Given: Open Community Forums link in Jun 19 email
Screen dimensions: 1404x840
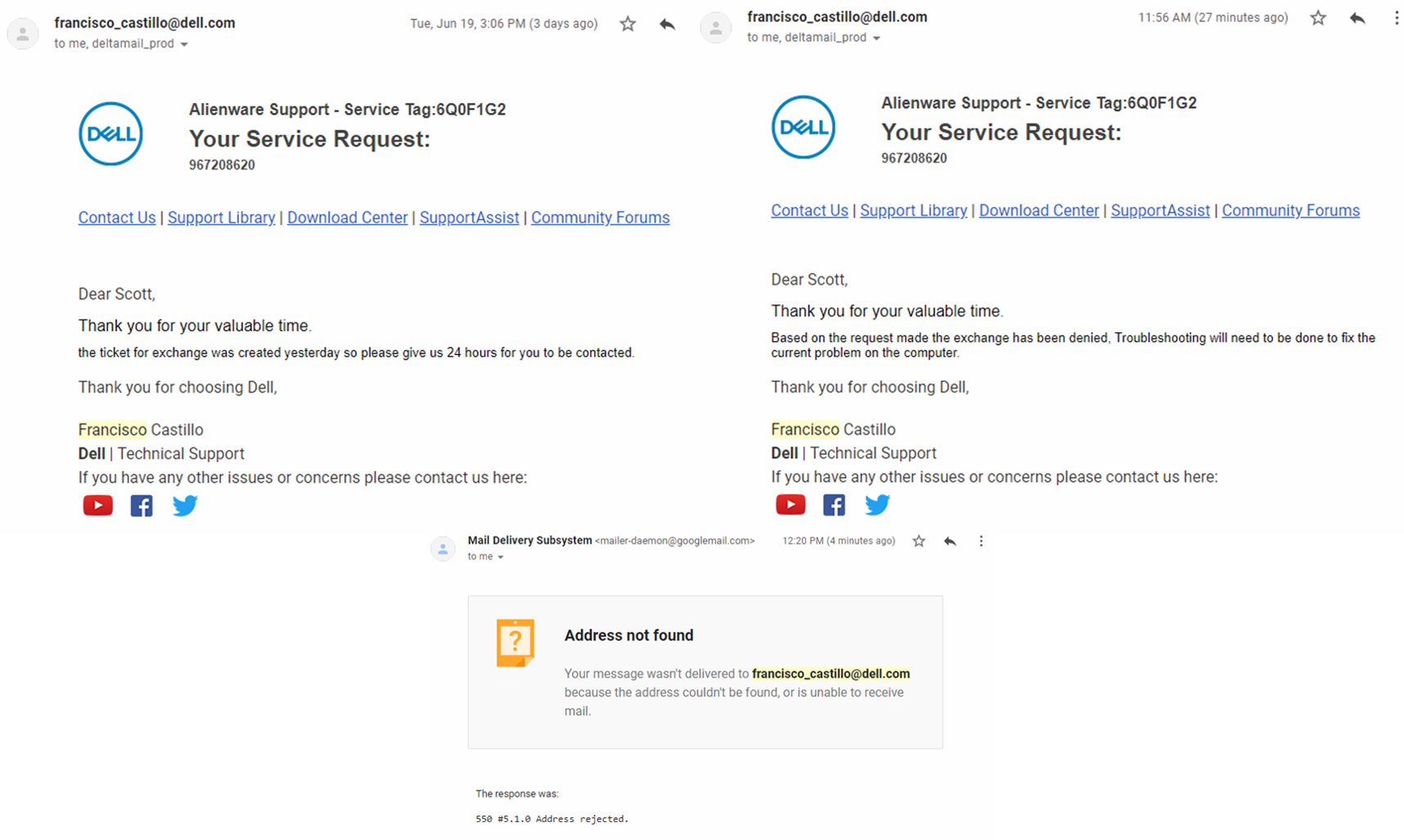Looking at the screenshot, I should 600,218.
